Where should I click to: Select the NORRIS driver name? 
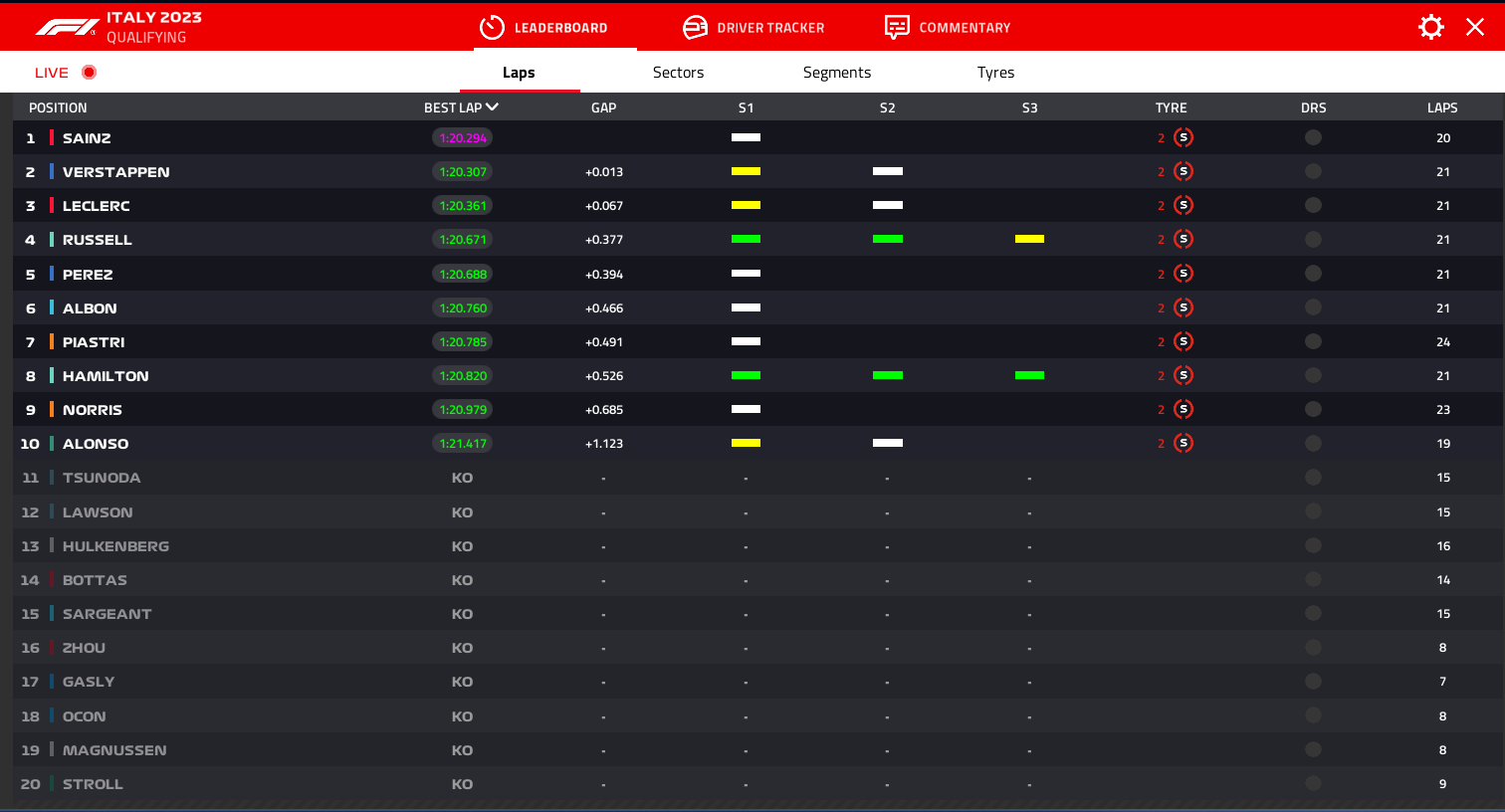(x=93, y=410)
